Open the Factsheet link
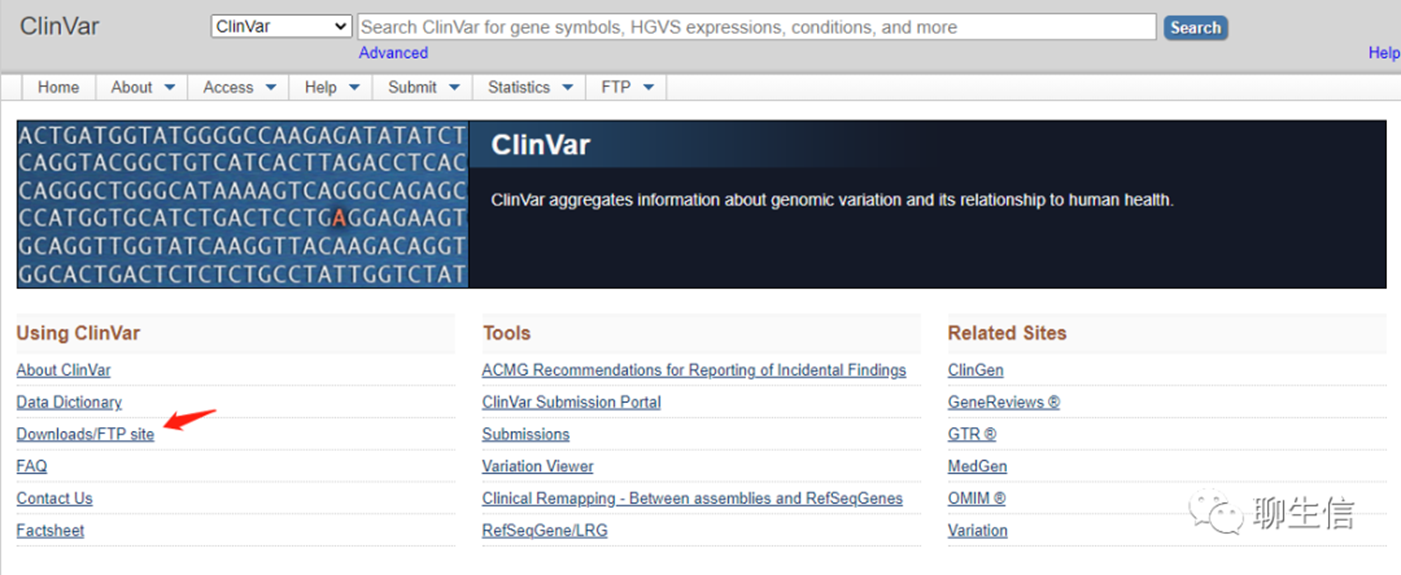Screen dimensions: 1401x575 click(50, 530)
